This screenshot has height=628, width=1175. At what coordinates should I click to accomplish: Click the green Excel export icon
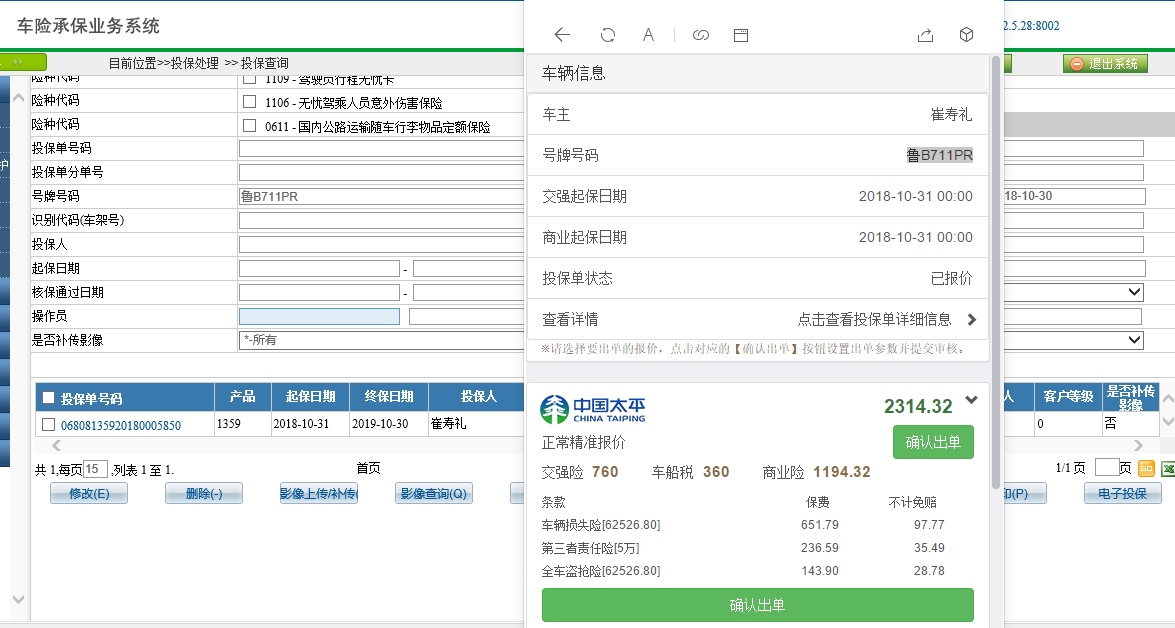coord(1165,468)
